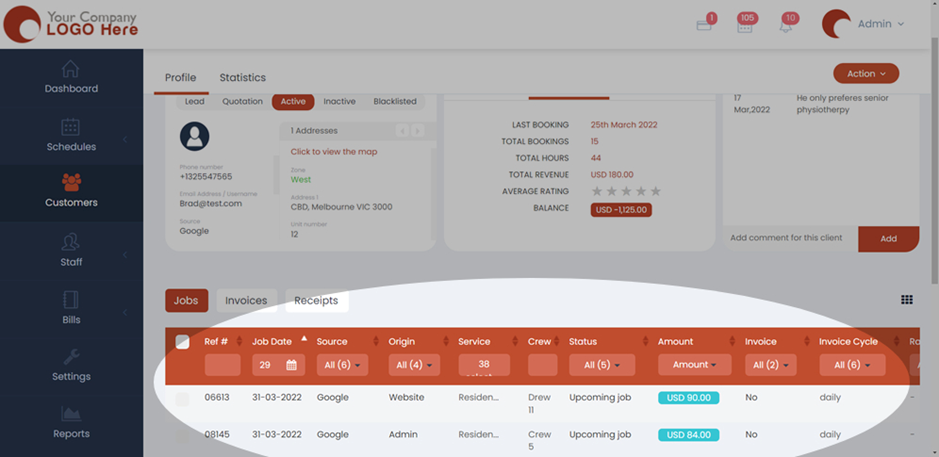The height and width of the screenshot is (457, 939).
Task: Open the Staff icon in sidebar
Action: (70, 242)
